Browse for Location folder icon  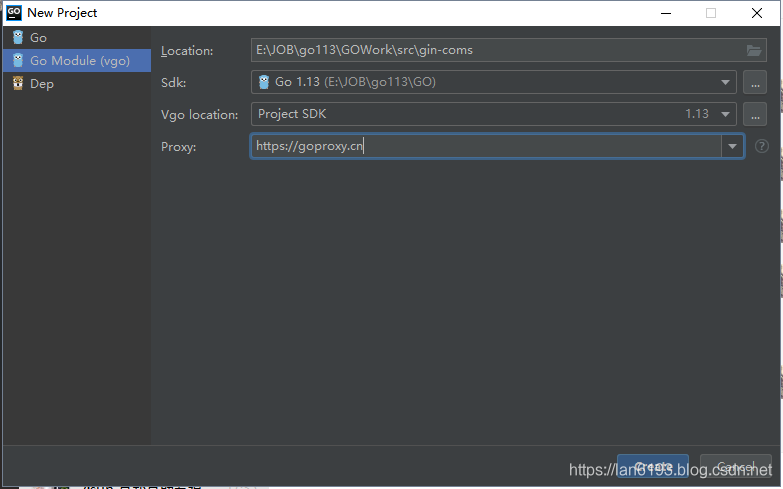tap(754, 50)
